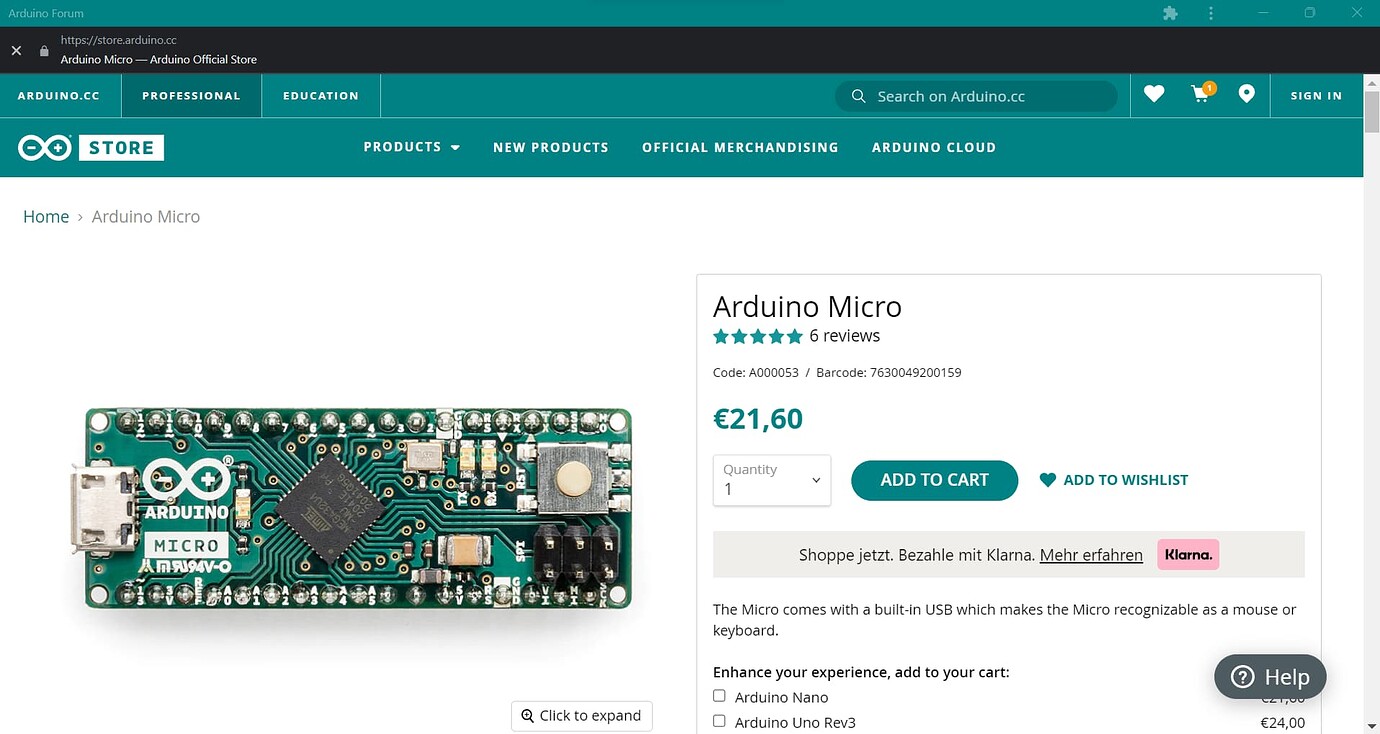Open the browser three-dot menu

coord(1210,13)
